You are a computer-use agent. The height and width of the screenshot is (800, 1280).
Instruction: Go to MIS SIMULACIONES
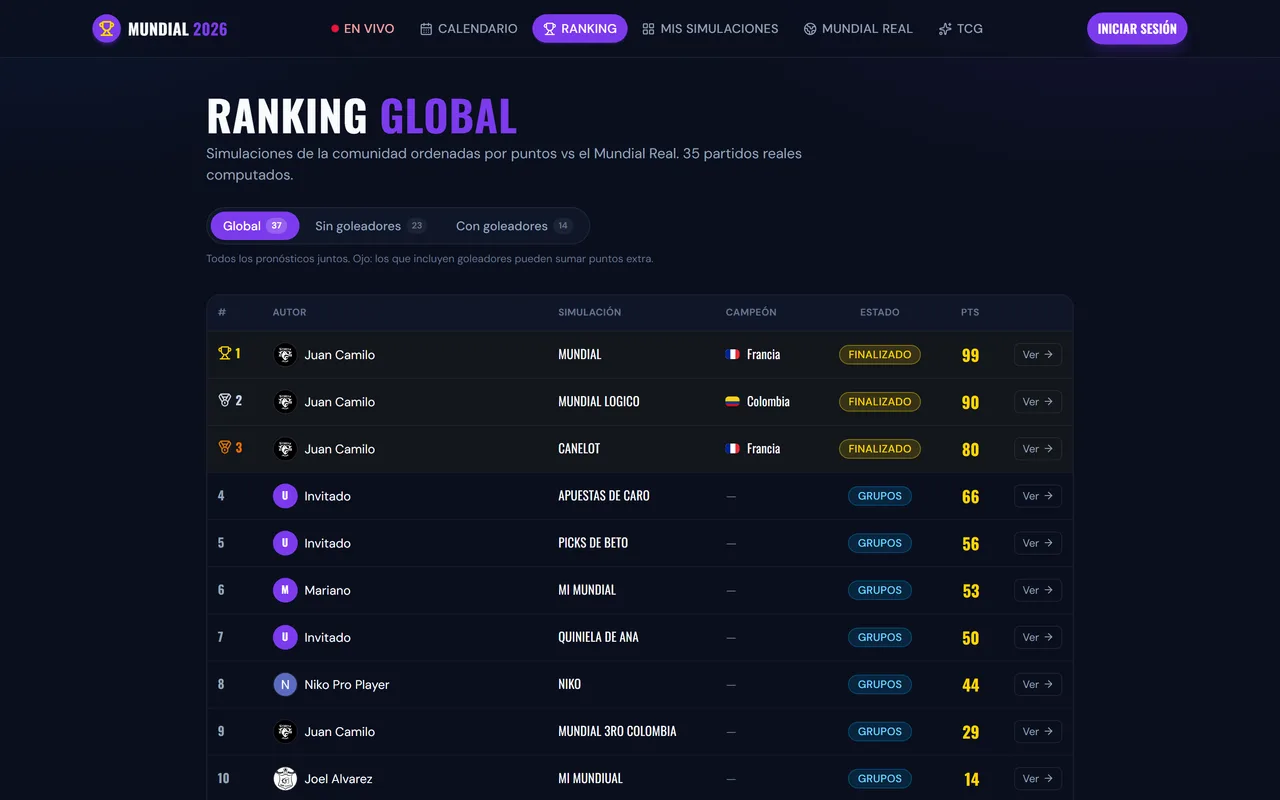pos(710,29)
